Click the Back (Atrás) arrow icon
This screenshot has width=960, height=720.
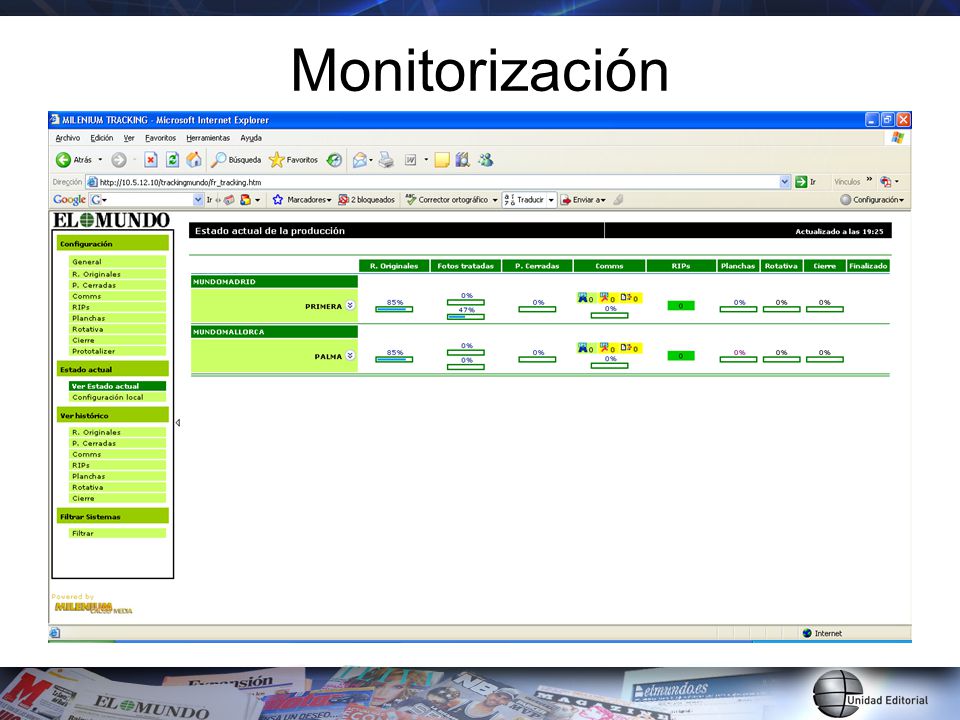click(63, 160)
